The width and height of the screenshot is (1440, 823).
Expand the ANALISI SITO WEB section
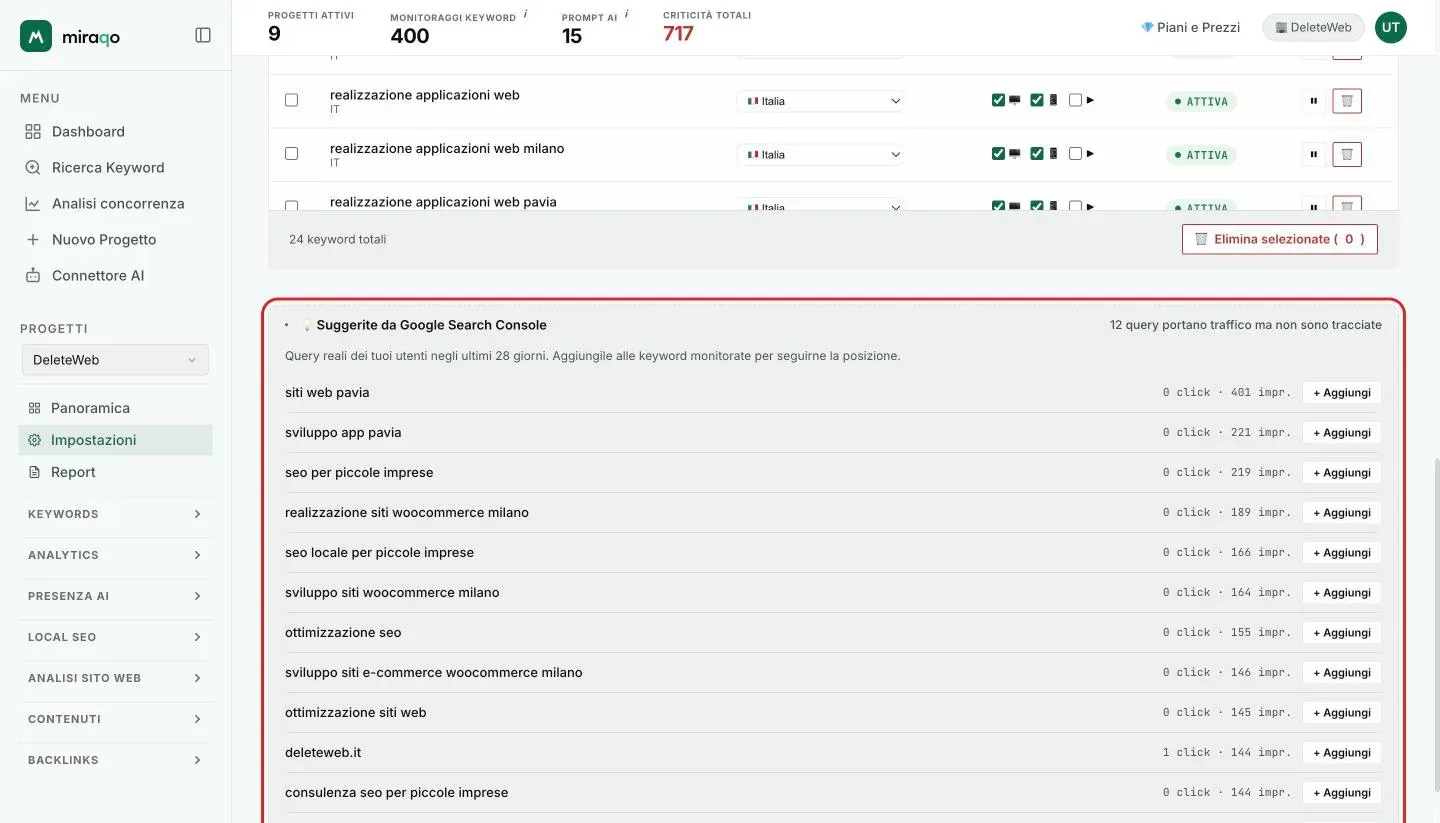pos(115,678)
